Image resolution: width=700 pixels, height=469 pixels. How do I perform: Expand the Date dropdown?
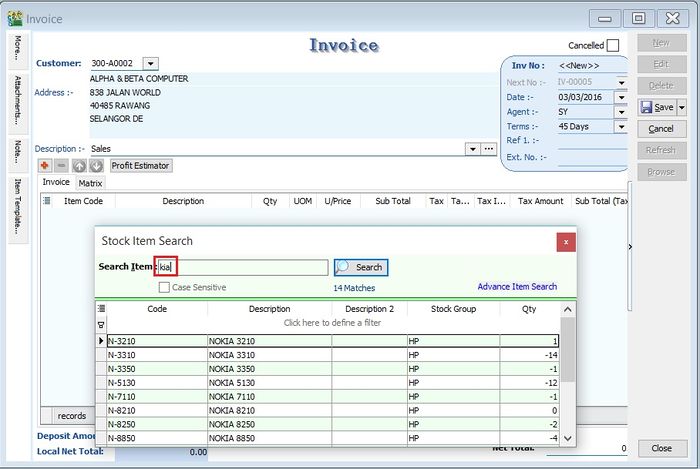[x=621, y=97]
